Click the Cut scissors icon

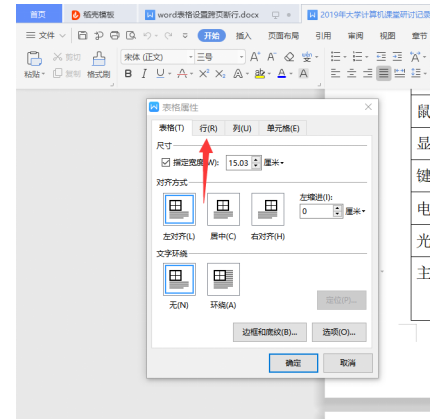click(x=57, y=57)
